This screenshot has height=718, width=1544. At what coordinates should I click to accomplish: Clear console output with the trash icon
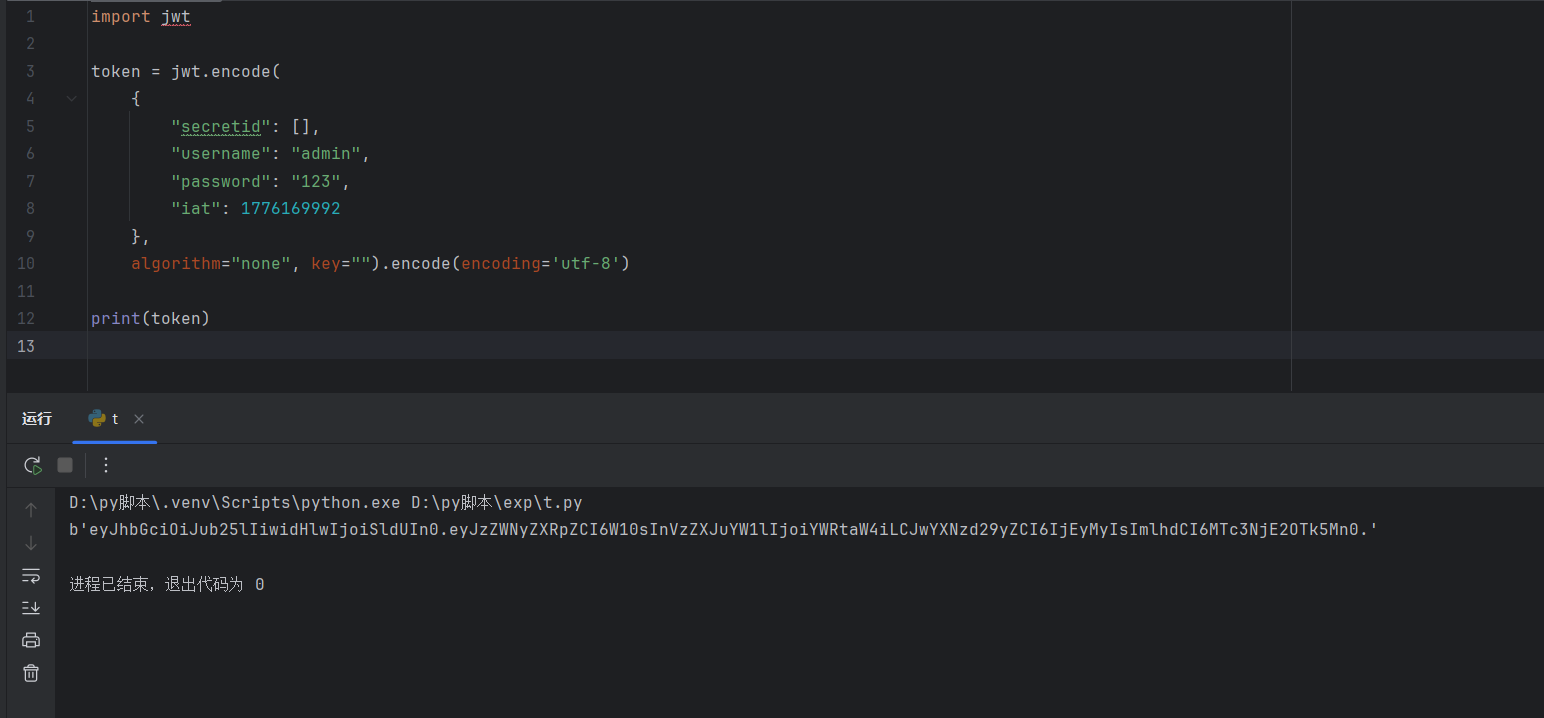click(x=31, y=673)
